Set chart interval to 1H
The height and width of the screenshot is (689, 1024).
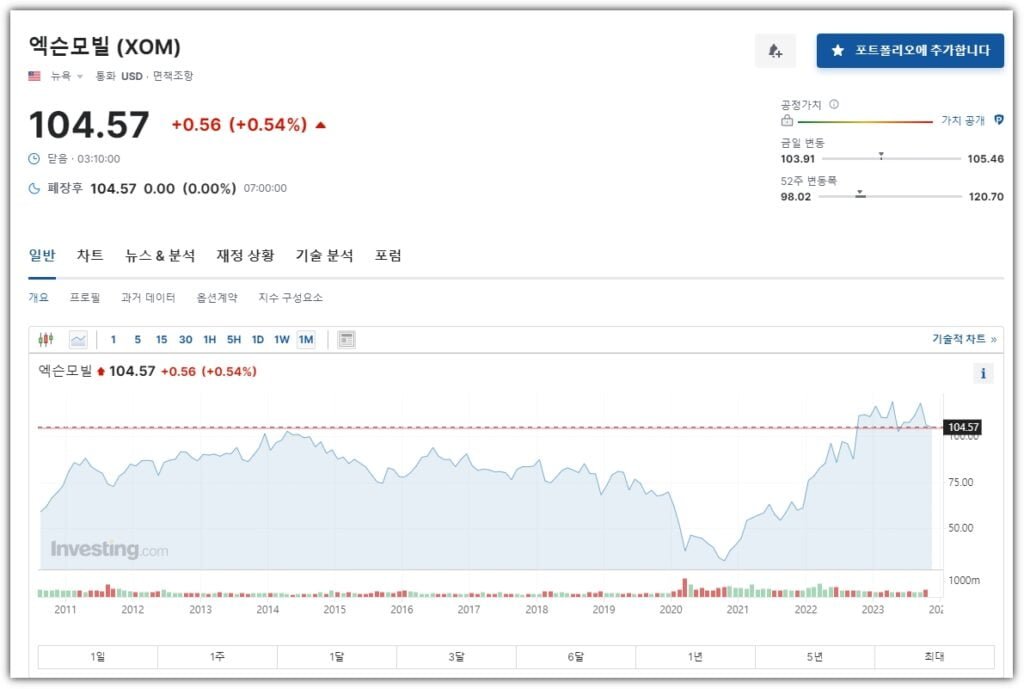click(210, 340)
